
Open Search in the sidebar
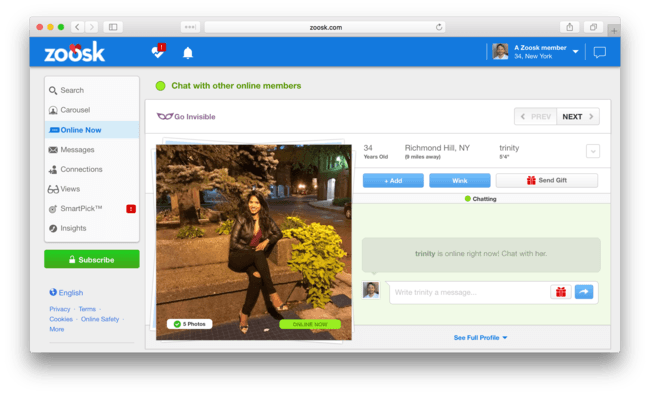(x=92, y=90)
